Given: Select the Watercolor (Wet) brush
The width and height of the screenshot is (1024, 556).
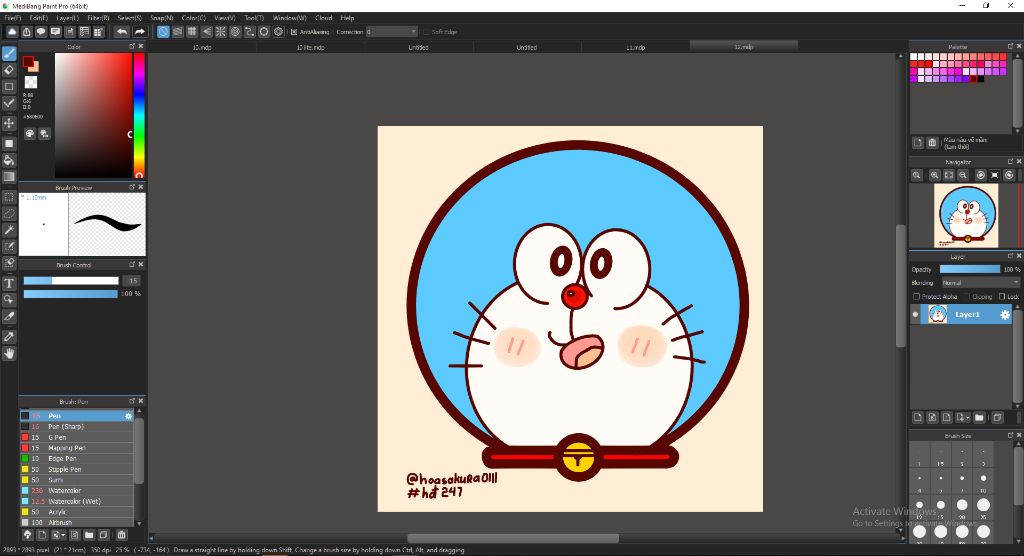Looking at the screenshot, I should tap(77, 501).
